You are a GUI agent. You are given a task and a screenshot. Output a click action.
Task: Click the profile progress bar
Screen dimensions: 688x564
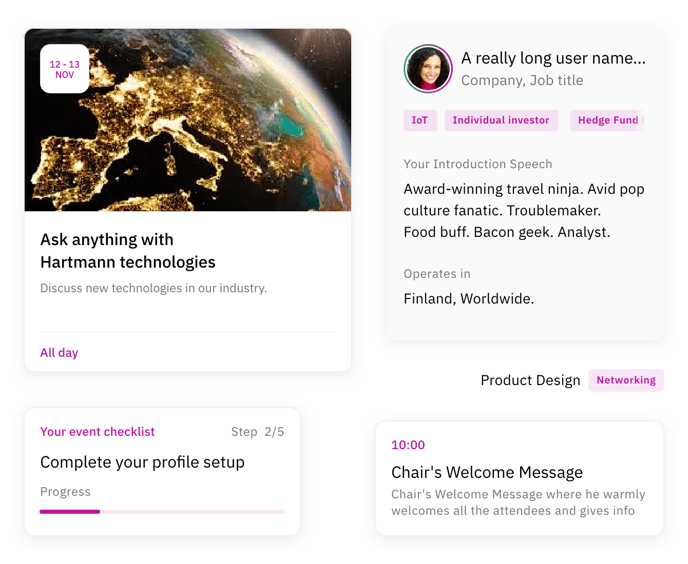pos(162,511)
